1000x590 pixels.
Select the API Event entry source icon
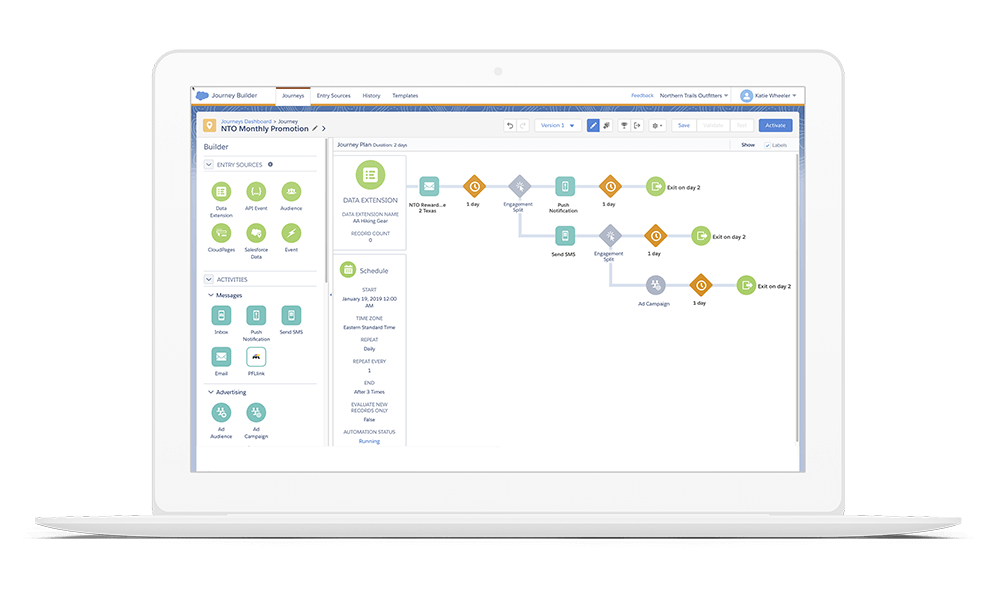tap(256, 192)
